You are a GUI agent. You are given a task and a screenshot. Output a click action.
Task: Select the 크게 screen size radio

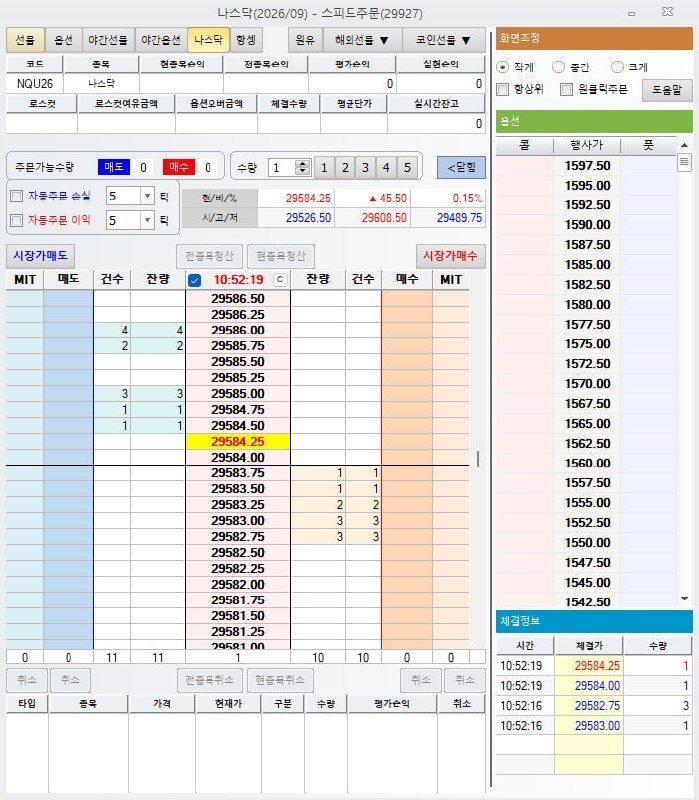[x=617, y=67]
